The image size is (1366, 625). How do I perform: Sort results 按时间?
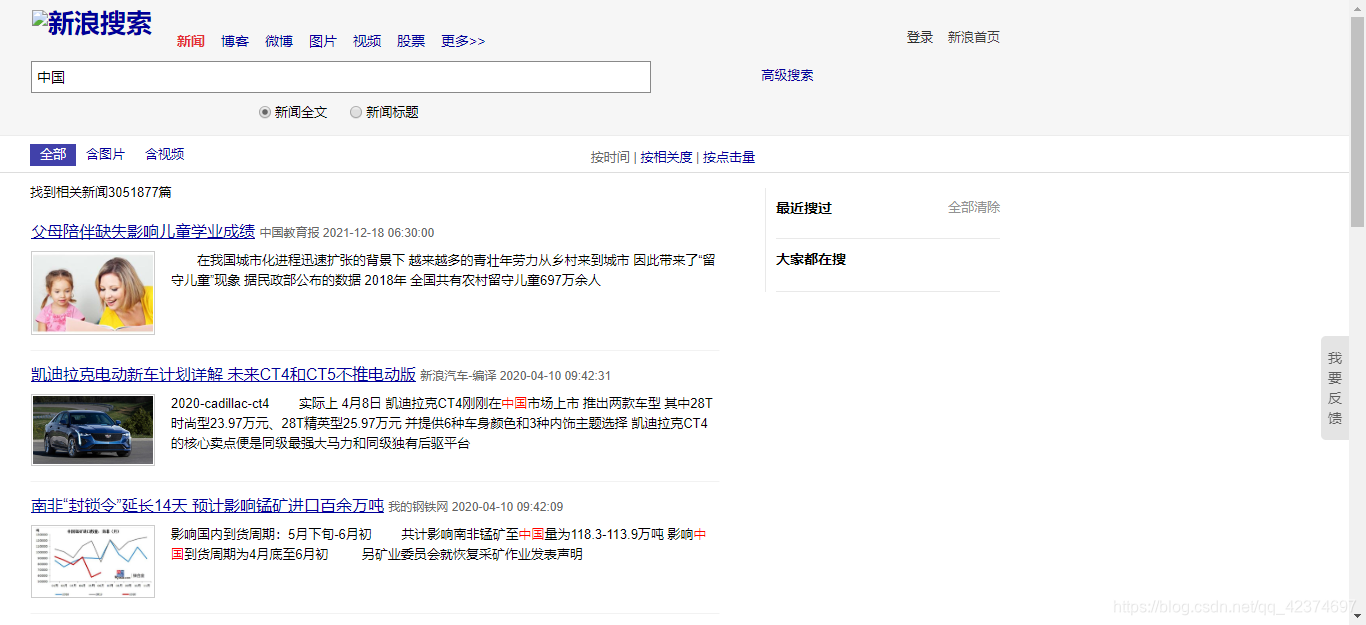610,157
